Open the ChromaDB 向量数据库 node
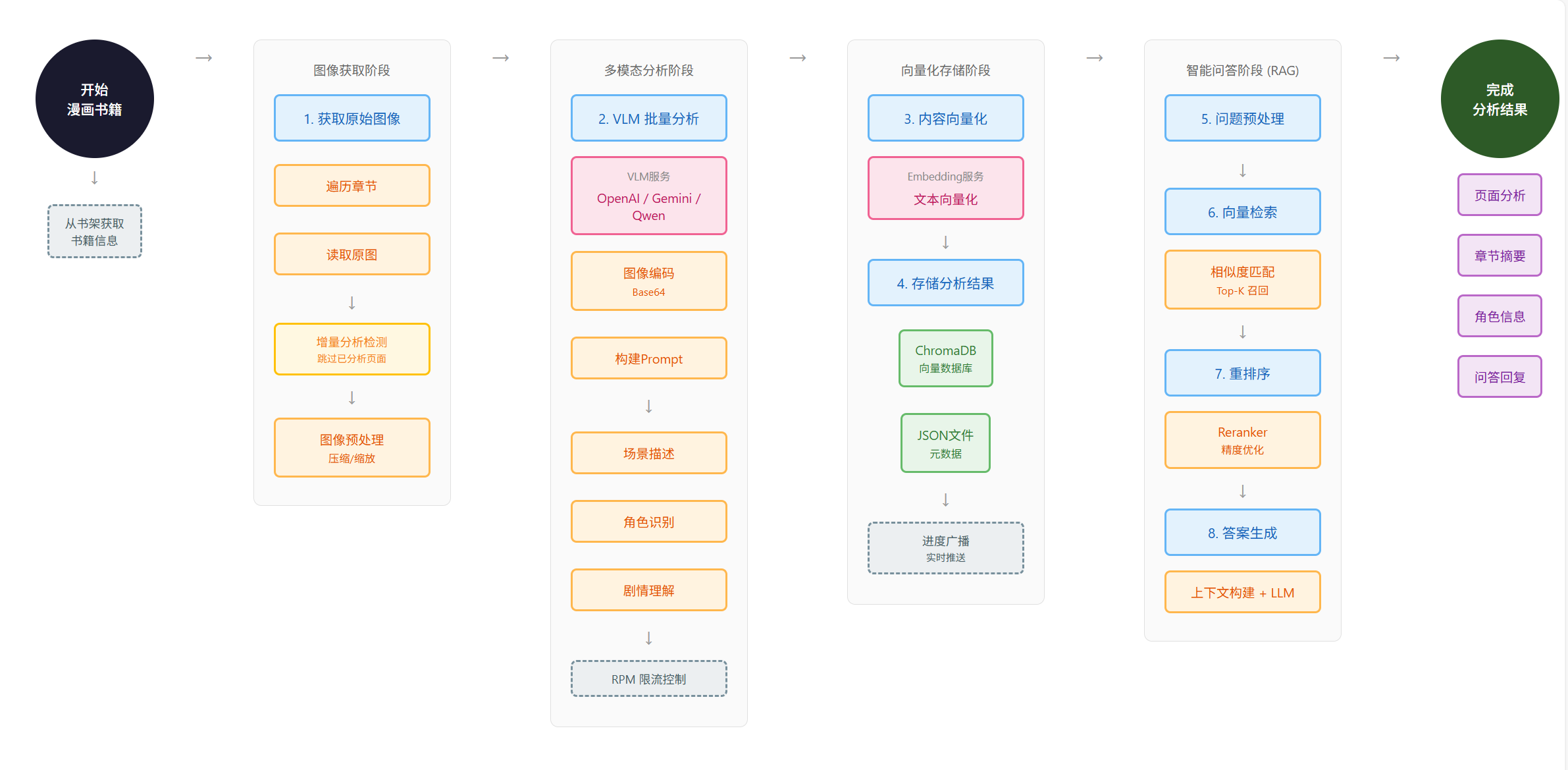 pos(945,358)
